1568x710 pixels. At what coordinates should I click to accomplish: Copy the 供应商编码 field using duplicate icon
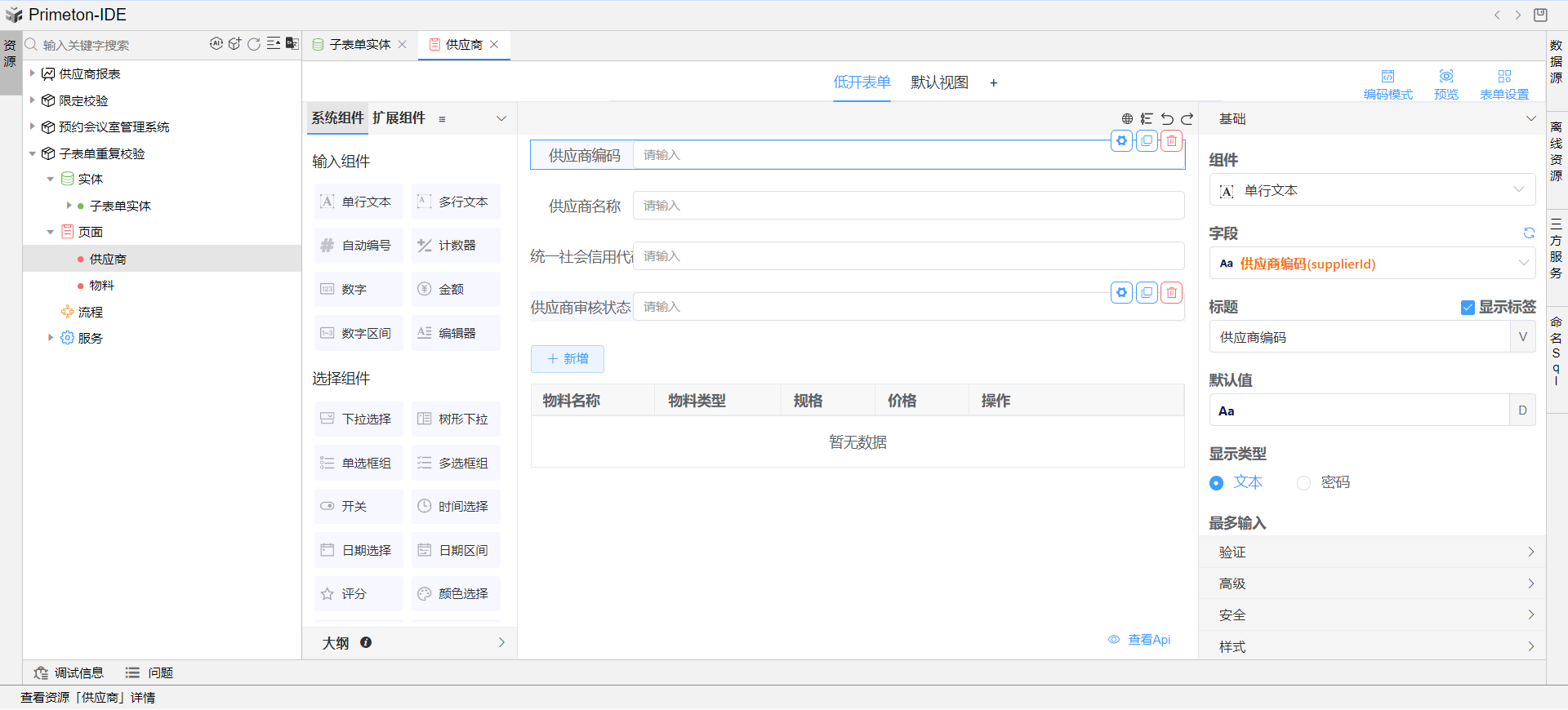pos(1147,141)
